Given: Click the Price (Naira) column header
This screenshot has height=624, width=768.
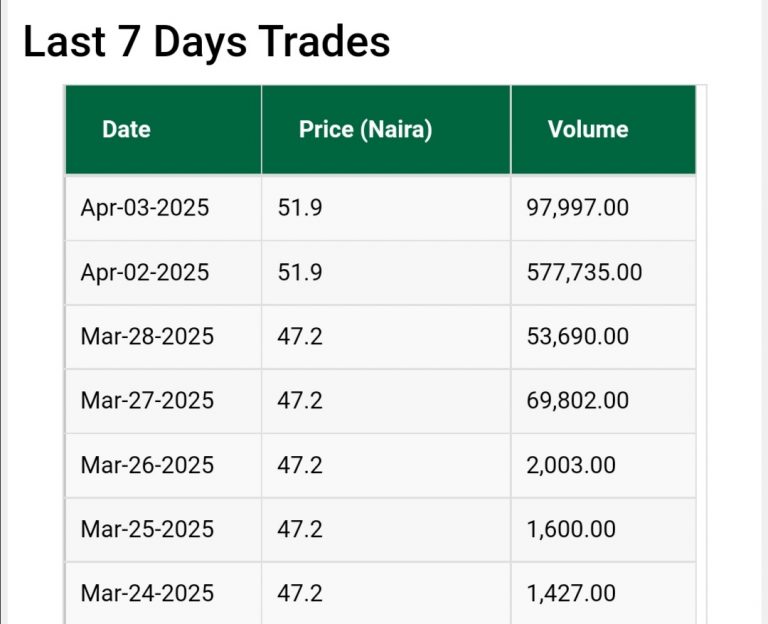Looking at the screenshot, I should click(365, 129).
